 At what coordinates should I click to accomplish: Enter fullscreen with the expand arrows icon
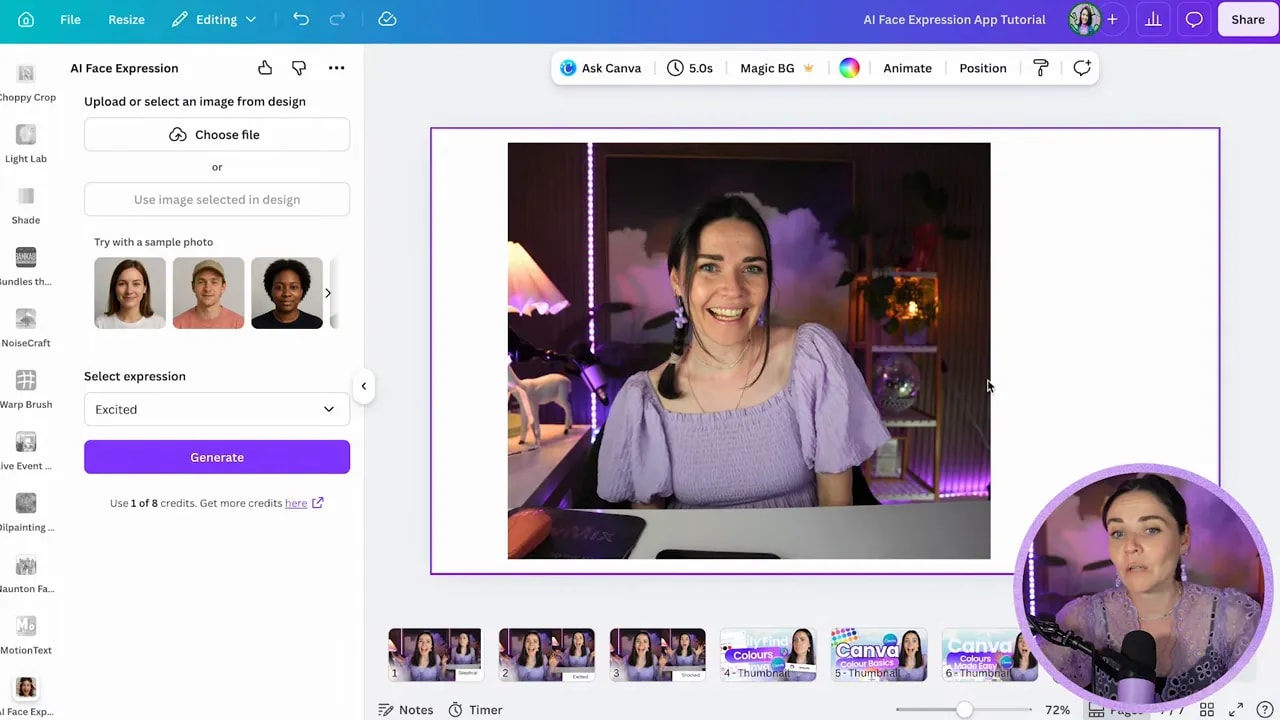tap(1238, 710)
